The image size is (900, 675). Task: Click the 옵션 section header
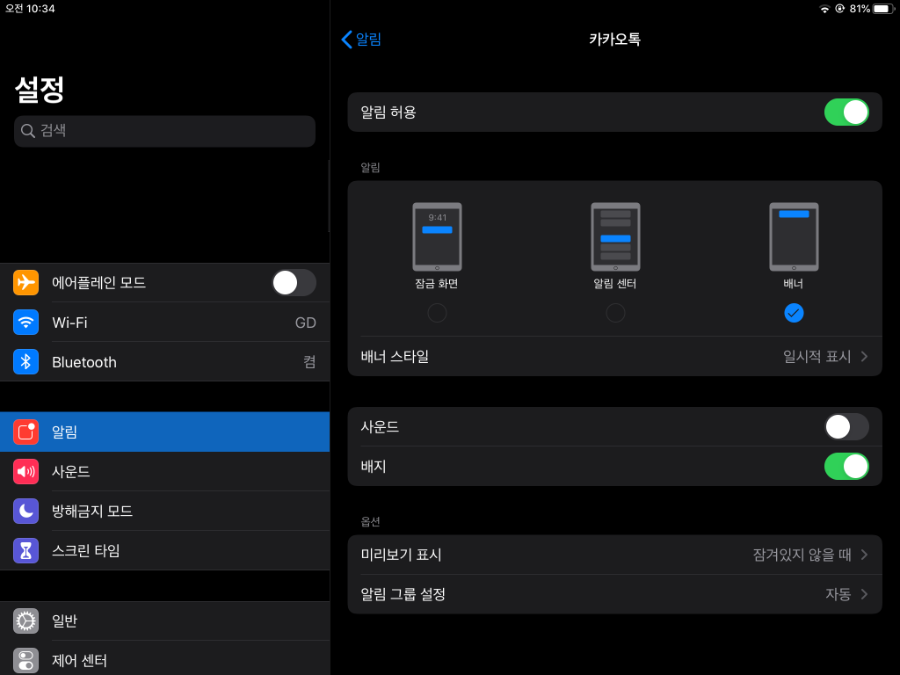(x=370, y=521)
